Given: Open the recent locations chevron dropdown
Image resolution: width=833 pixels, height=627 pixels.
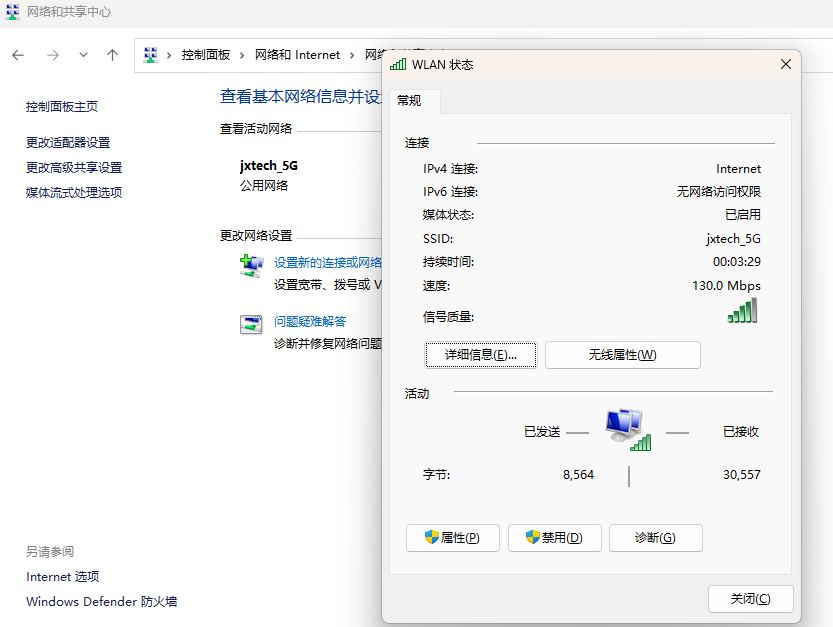Looking at the screenshot, I should pos(83,55).
